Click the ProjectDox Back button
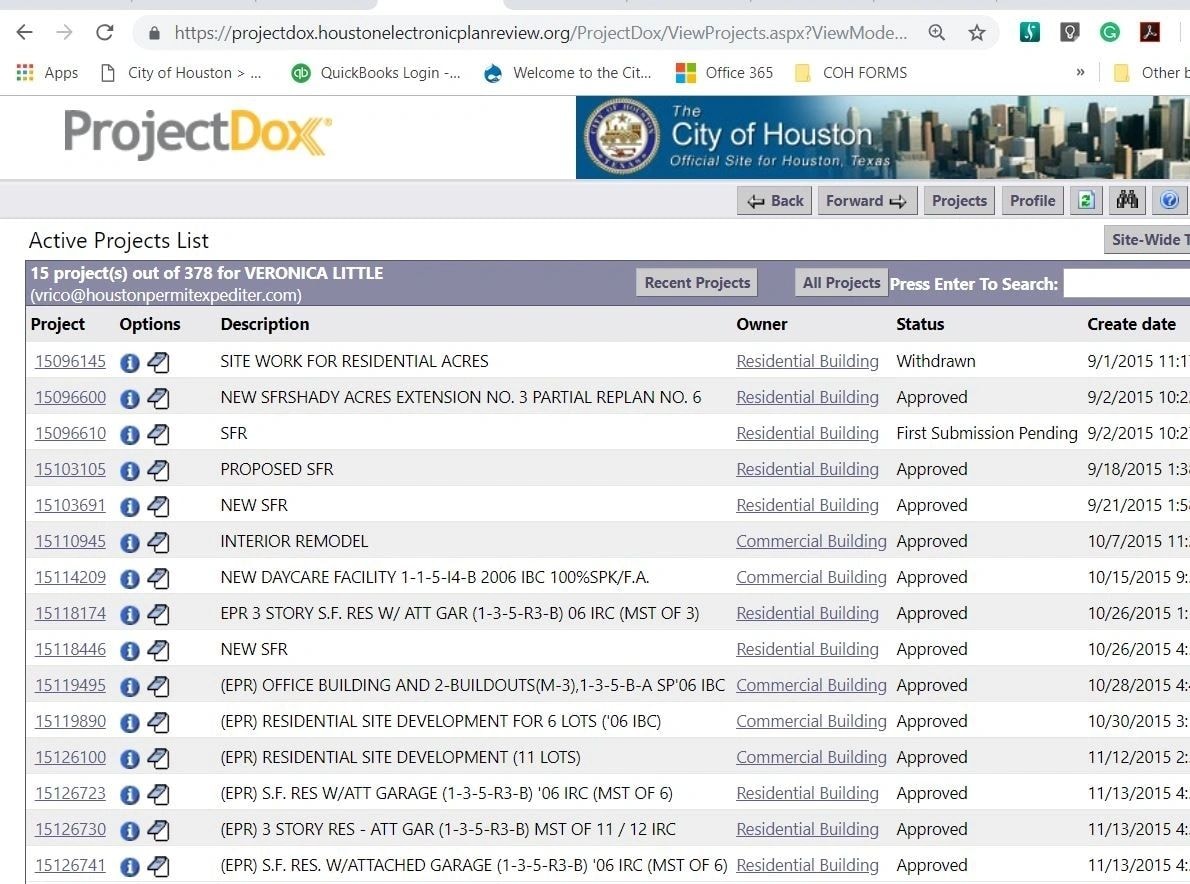Viewport: 1190px width, 884px height. point(774,201)
